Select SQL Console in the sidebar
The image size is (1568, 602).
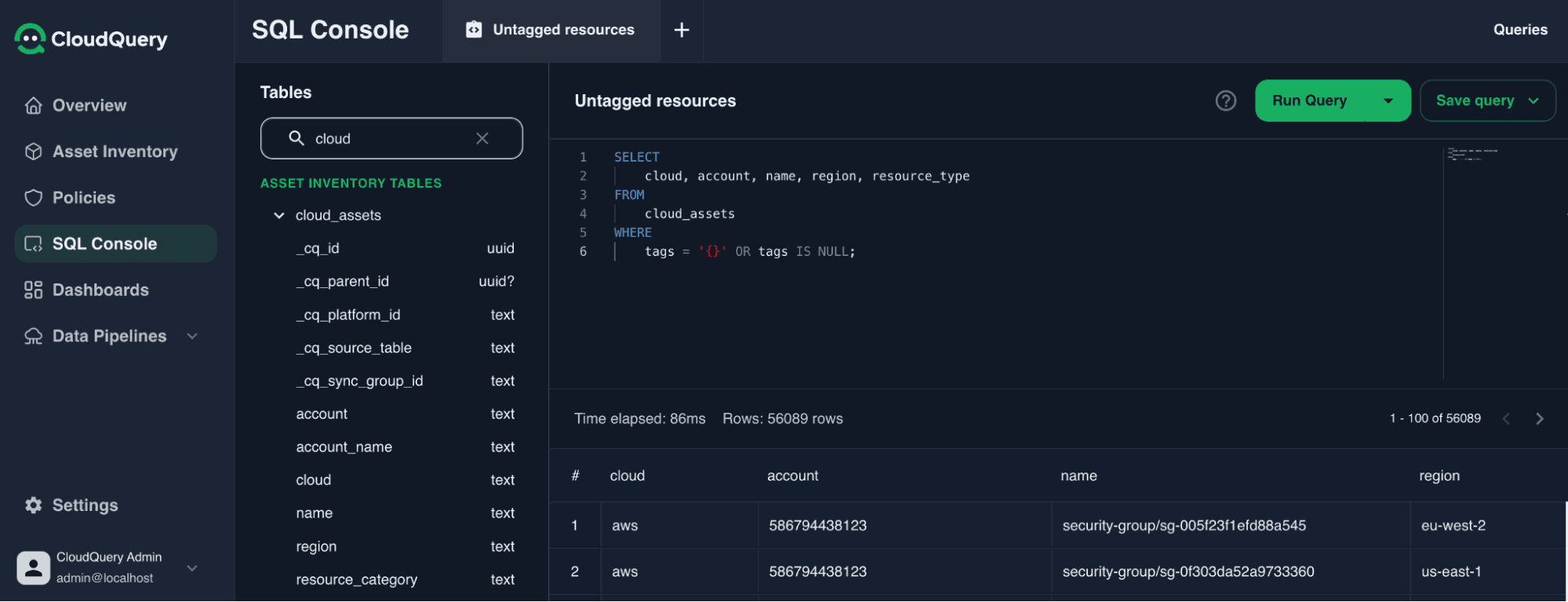(104, 244)
